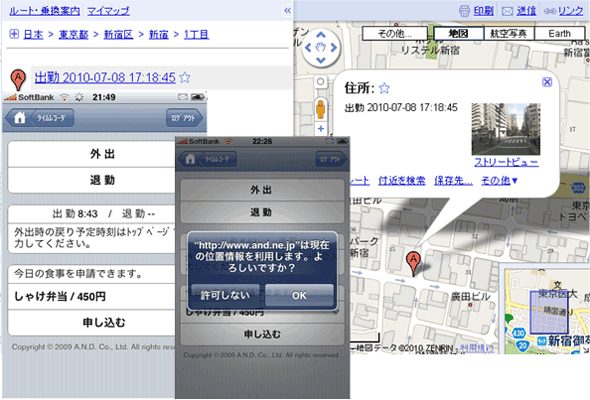Image resolution: width=590 pixels, height=400 pixels.
Task: Open the ルート・乗換案内 link
Action: (x=44, y=11)
